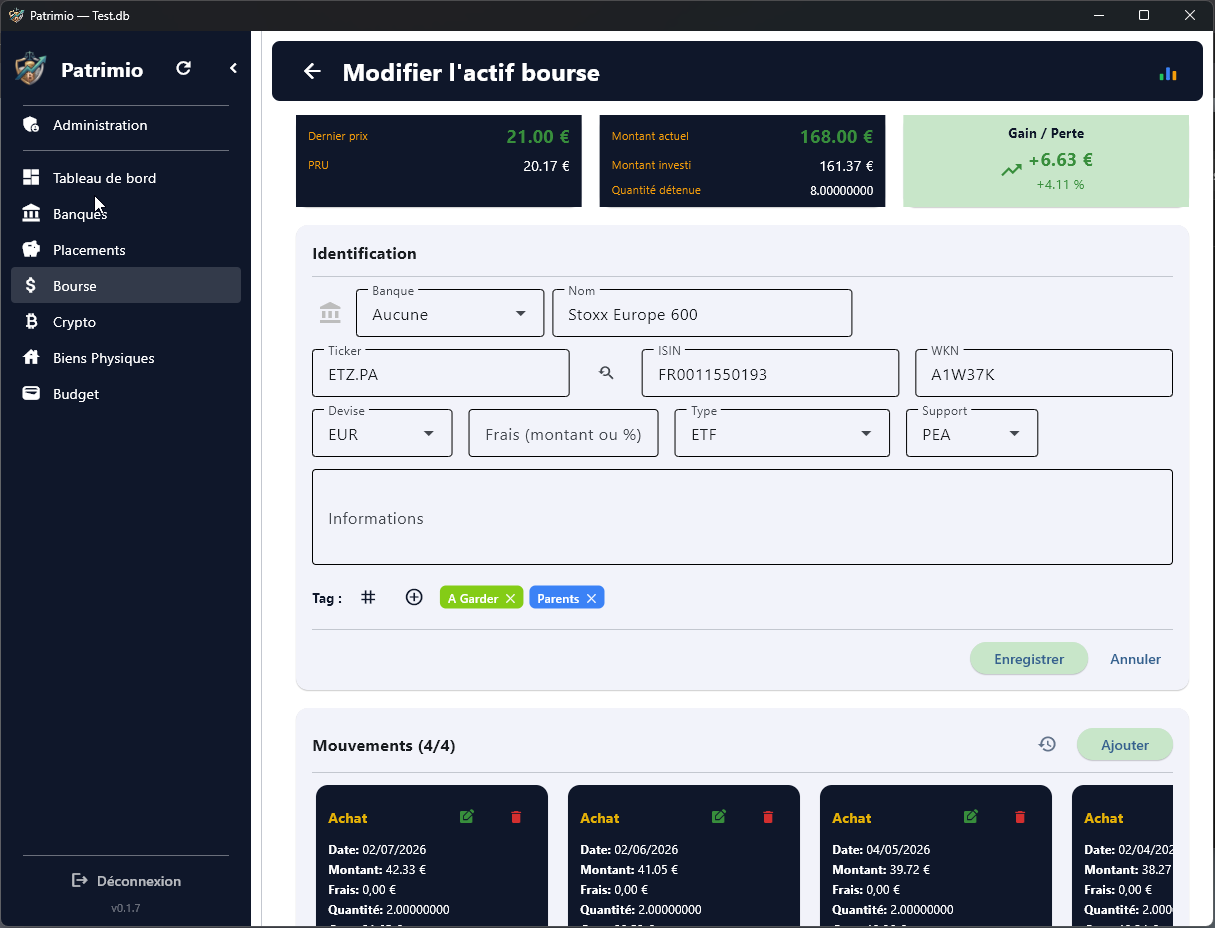Click the Informations text area

point(742,517)
